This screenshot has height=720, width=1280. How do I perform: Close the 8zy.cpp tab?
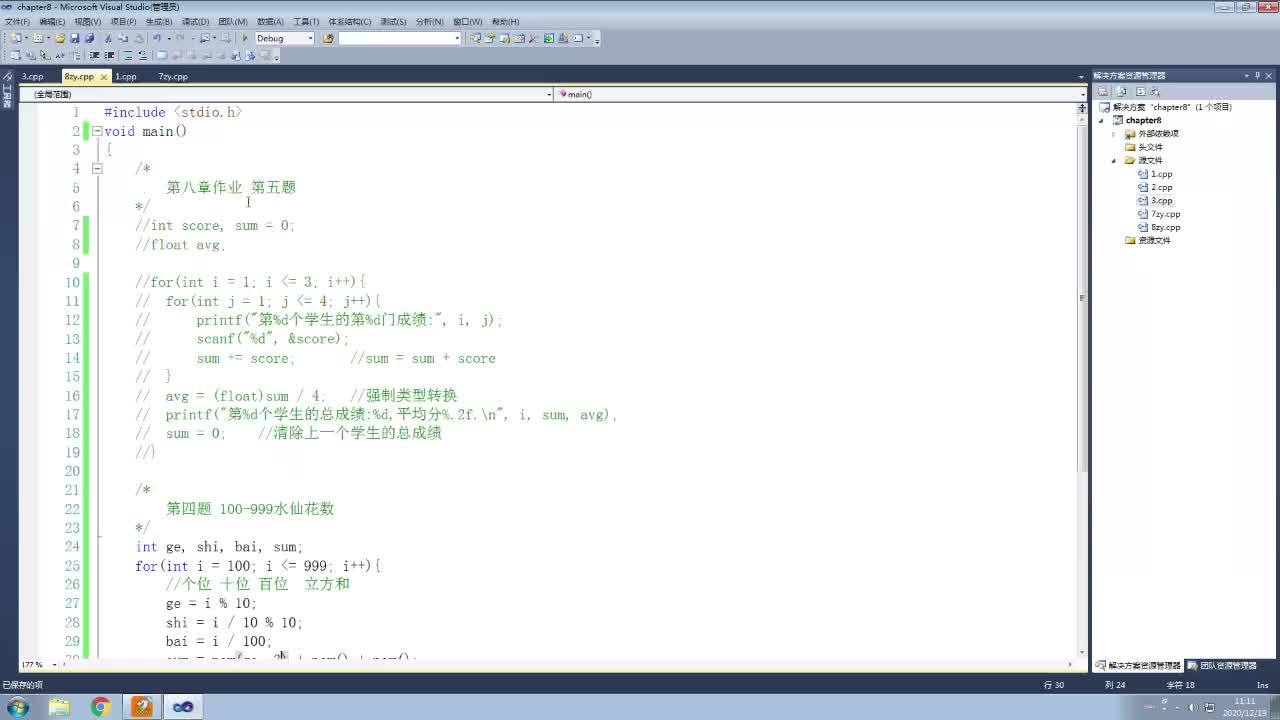coord(101,76)
